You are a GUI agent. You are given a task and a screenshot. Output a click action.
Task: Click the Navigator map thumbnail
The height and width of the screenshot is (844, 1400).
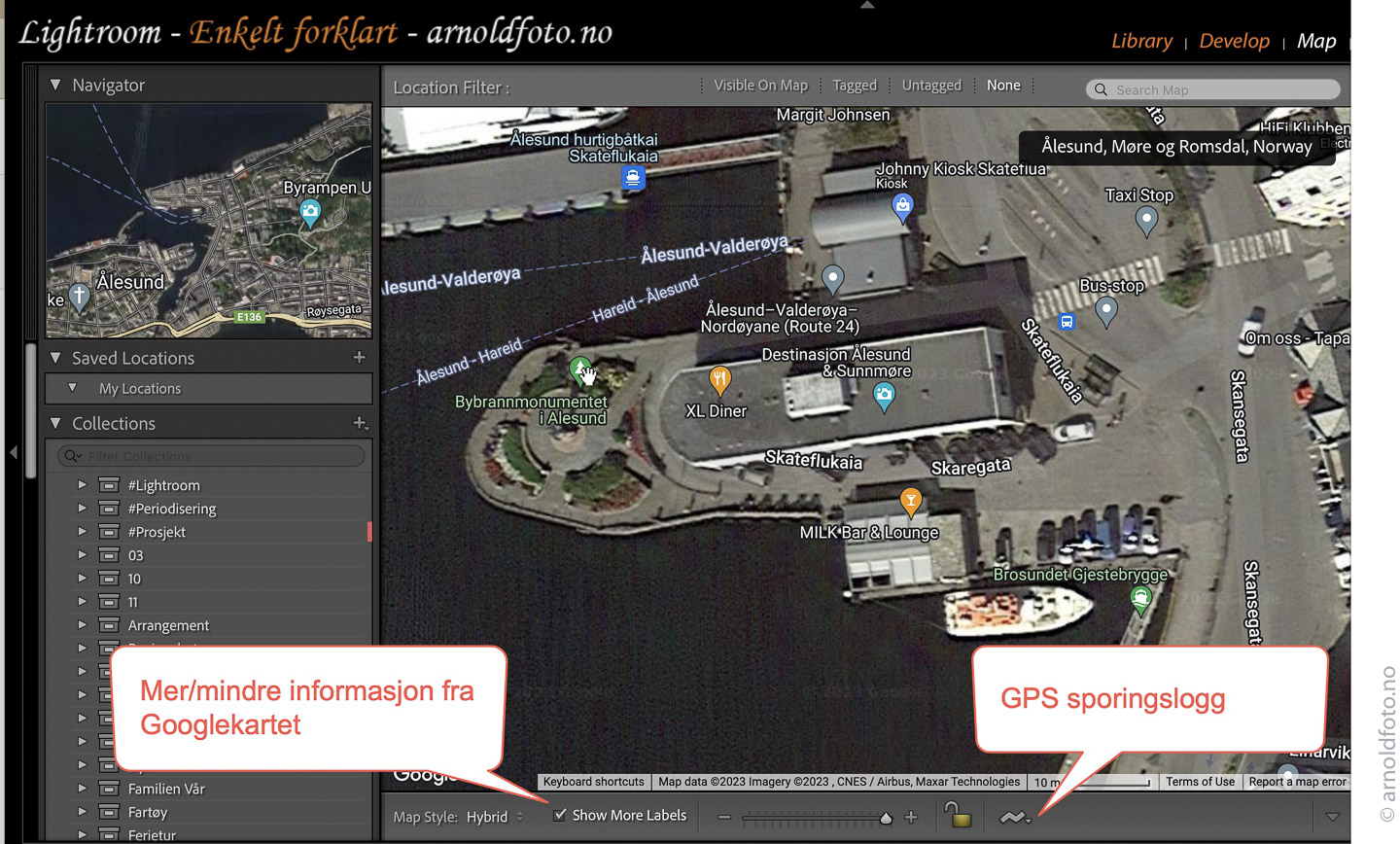click(209, 221)
